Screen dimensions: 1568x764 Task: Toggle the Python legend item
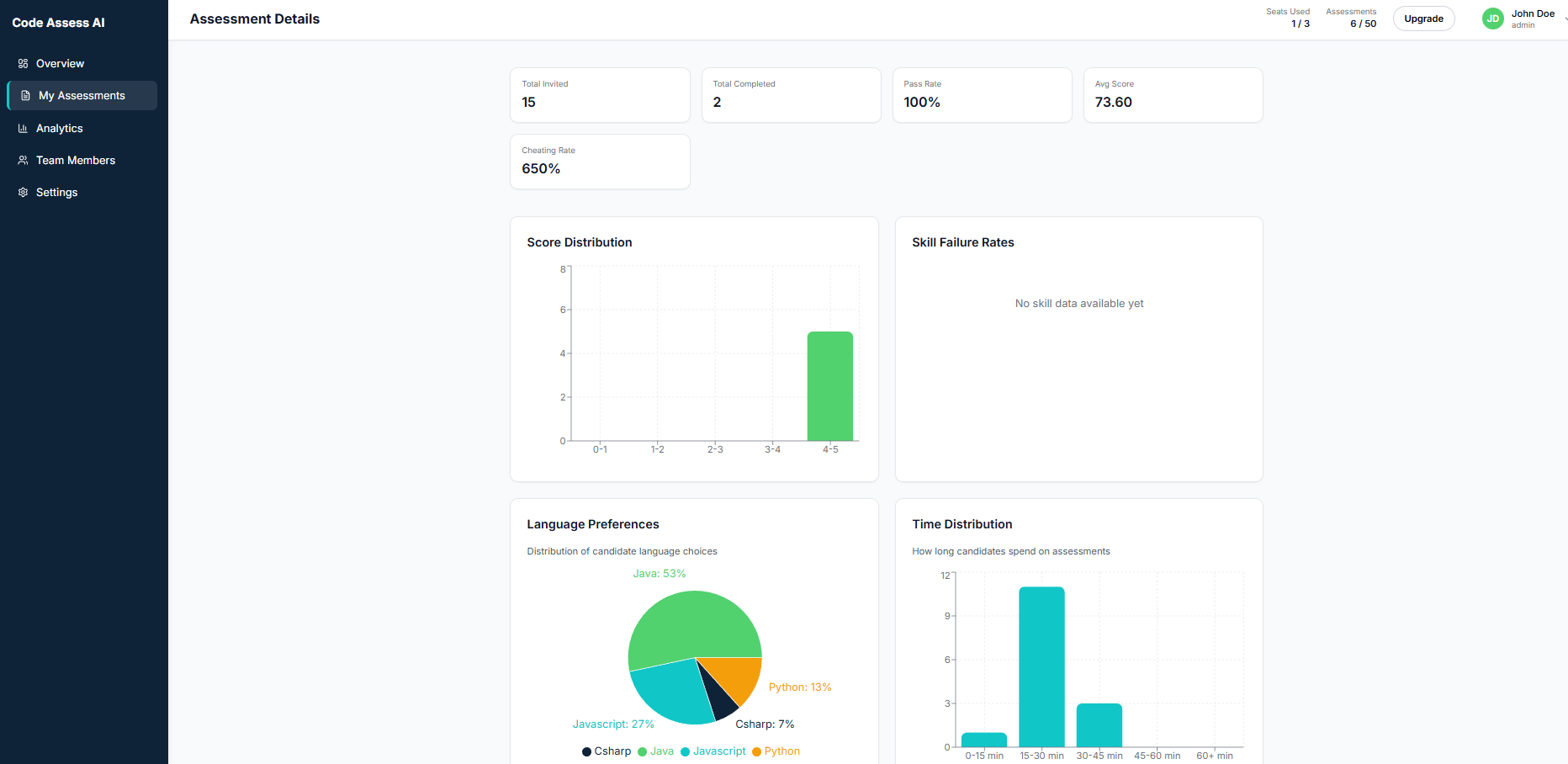tap(776, 751)
